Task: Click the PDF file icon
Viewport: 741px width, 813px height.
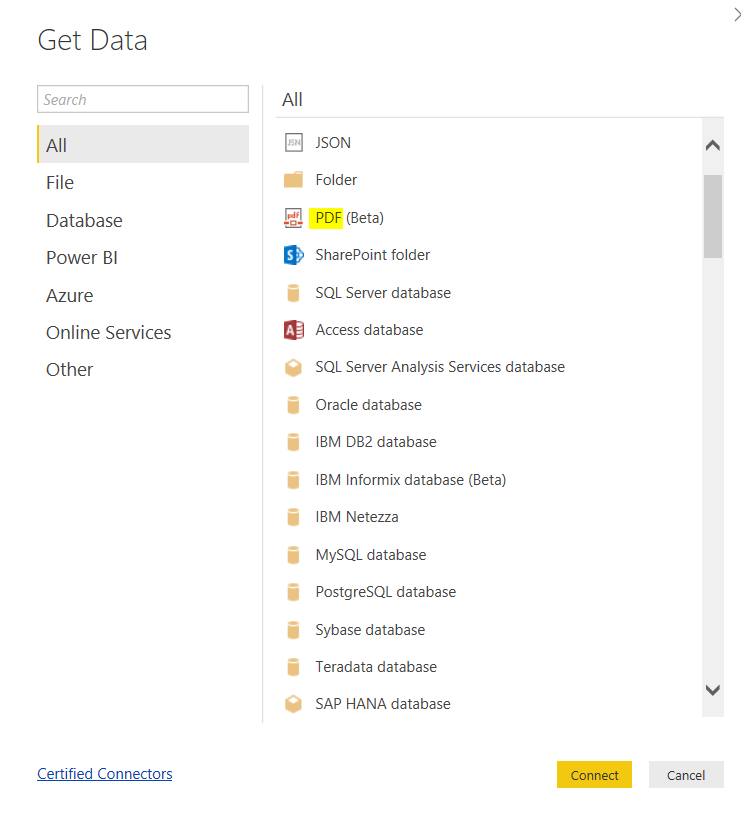Action: 293,218
